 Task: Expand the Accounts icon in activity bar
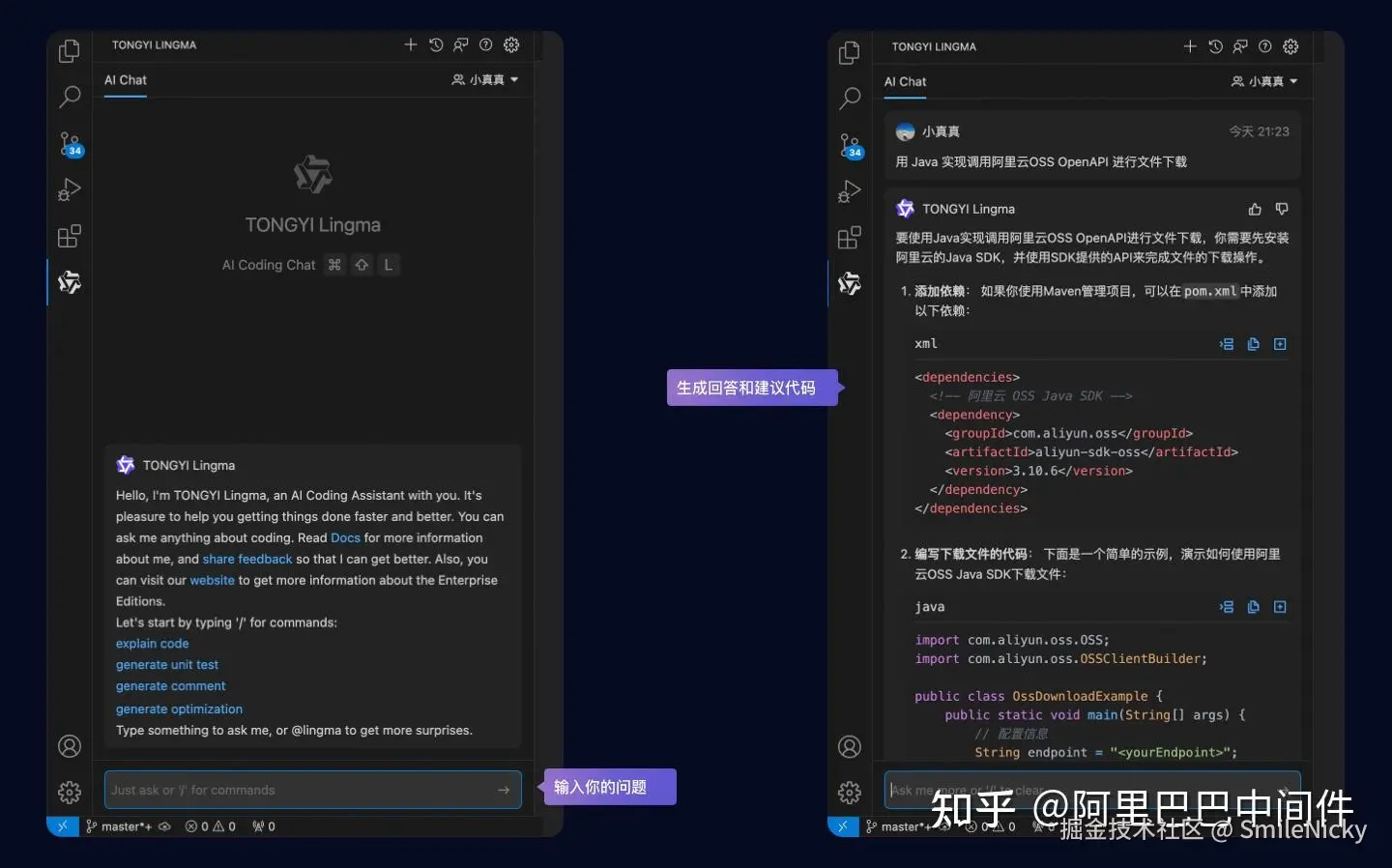click(x=70, y=746)
